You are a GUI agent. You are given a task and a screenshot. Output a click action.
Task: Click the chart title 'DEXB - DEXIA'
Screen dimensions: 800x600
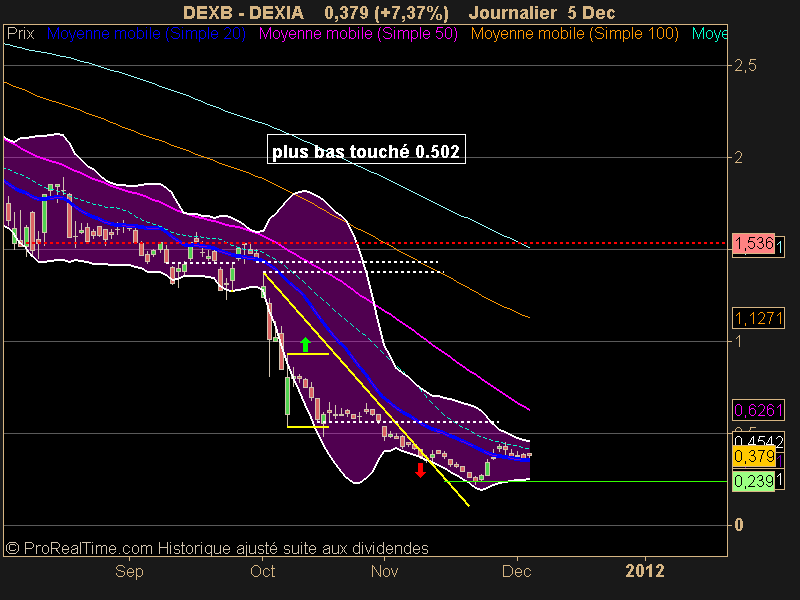[243, 12]
